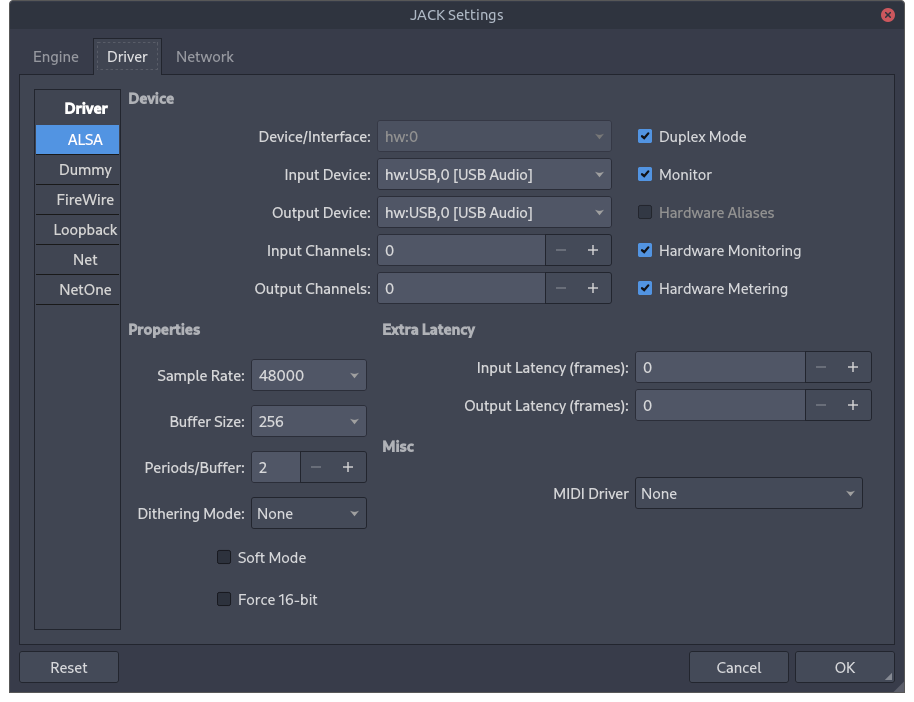Click plus on Output Channels stepper
This screenshot has height=702, width=914.
tap(592, 289)
